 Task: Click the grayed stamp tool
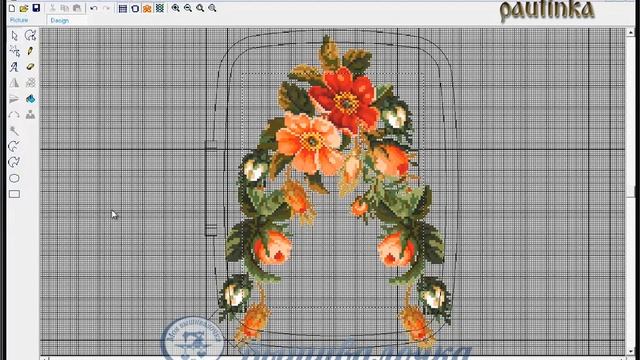coord(30,115)
